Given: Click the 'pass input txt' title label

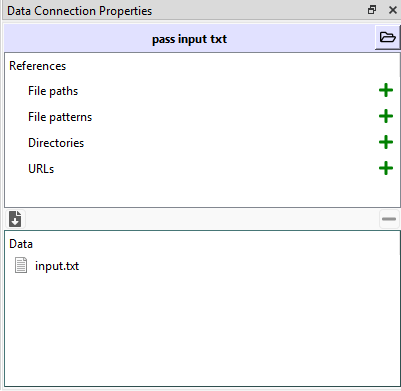Looking at the screenshot, I should [x=189, y=39].
